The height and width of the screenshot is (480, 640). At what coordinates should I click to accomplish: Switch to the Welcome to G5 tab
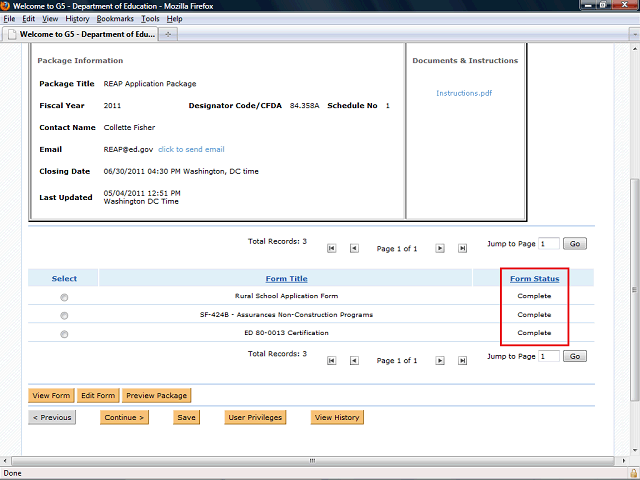(80, 34)
